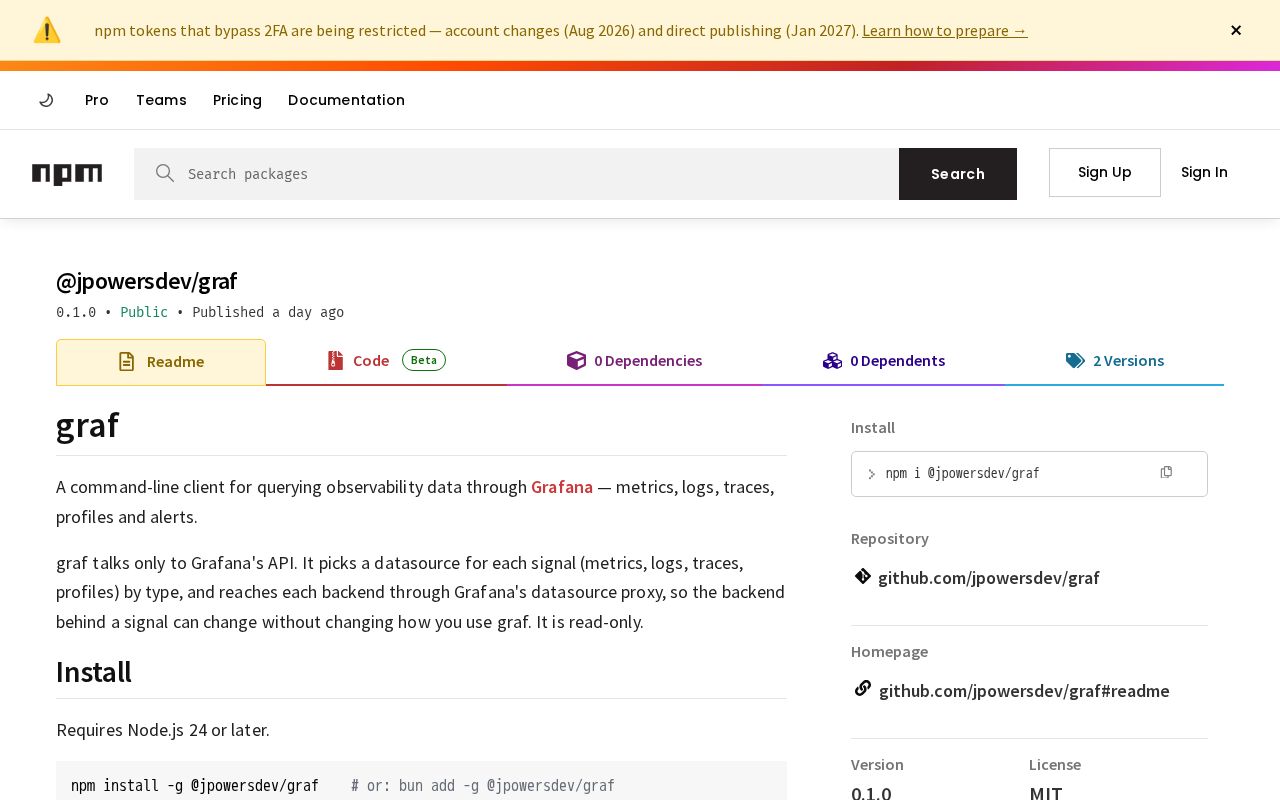Follow 'Learn how to prepare' link
The image size is (1280, 800).
945,30
